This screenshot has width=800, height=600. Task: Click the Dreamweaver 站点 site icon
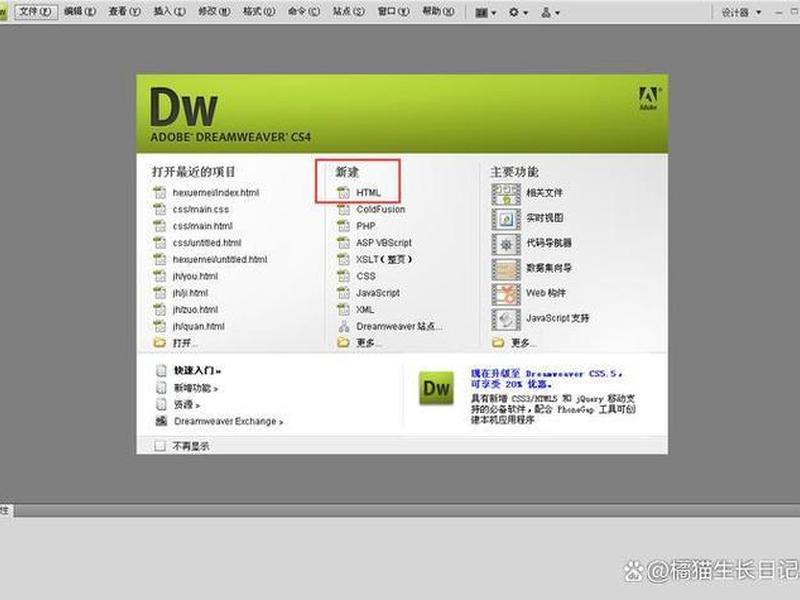(344, 327)
